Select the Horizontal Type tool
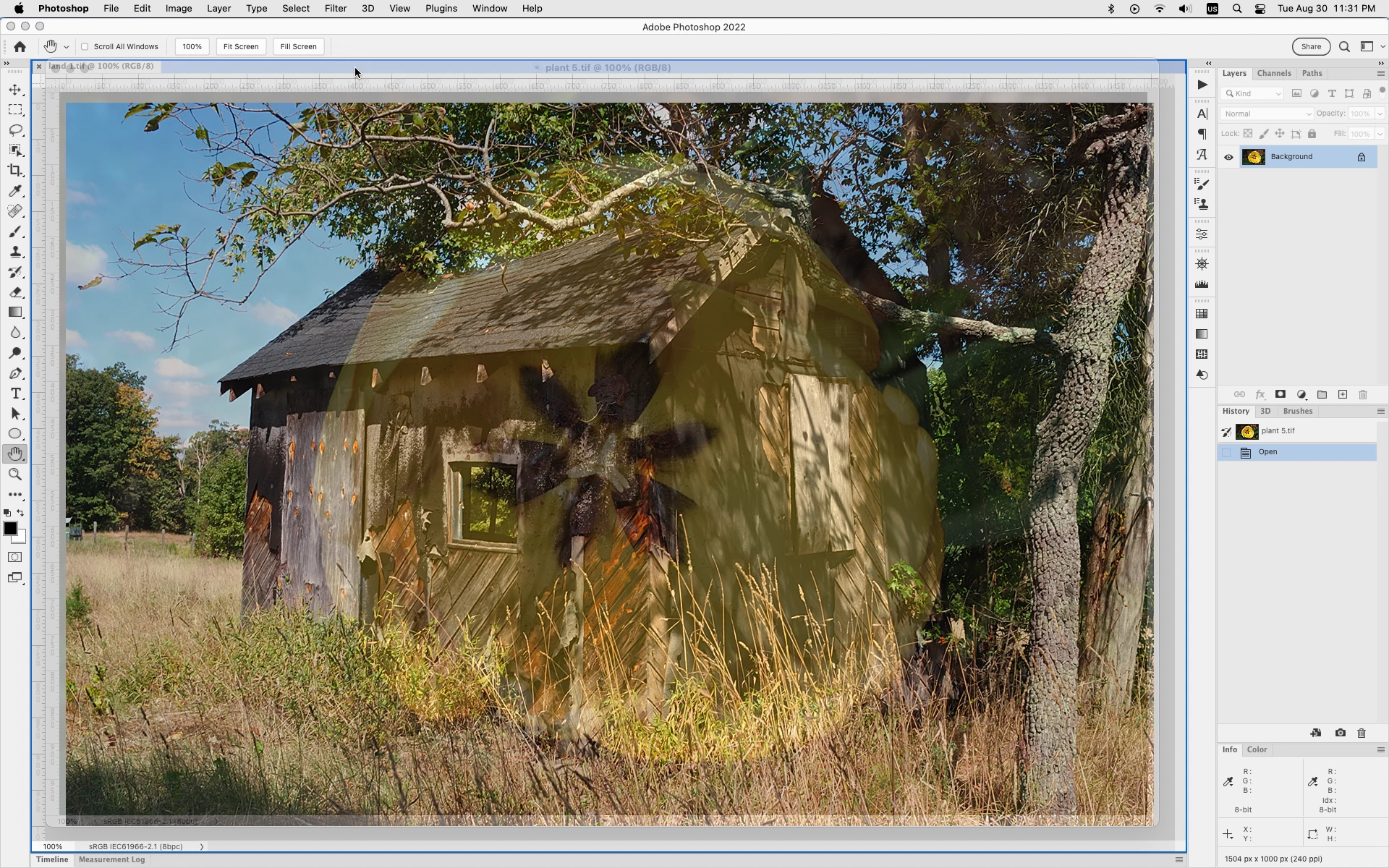 click(15, 393)
